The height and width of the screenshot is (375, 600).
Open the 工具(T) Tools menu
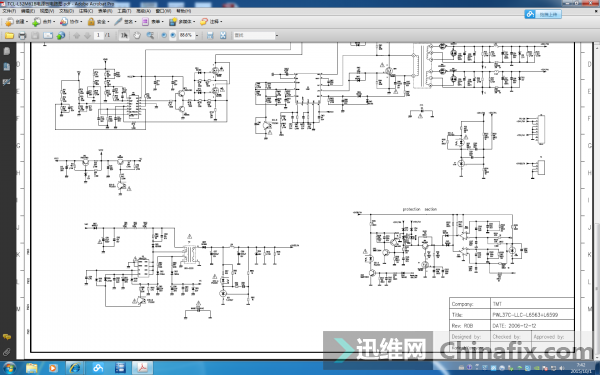[124, 11]
